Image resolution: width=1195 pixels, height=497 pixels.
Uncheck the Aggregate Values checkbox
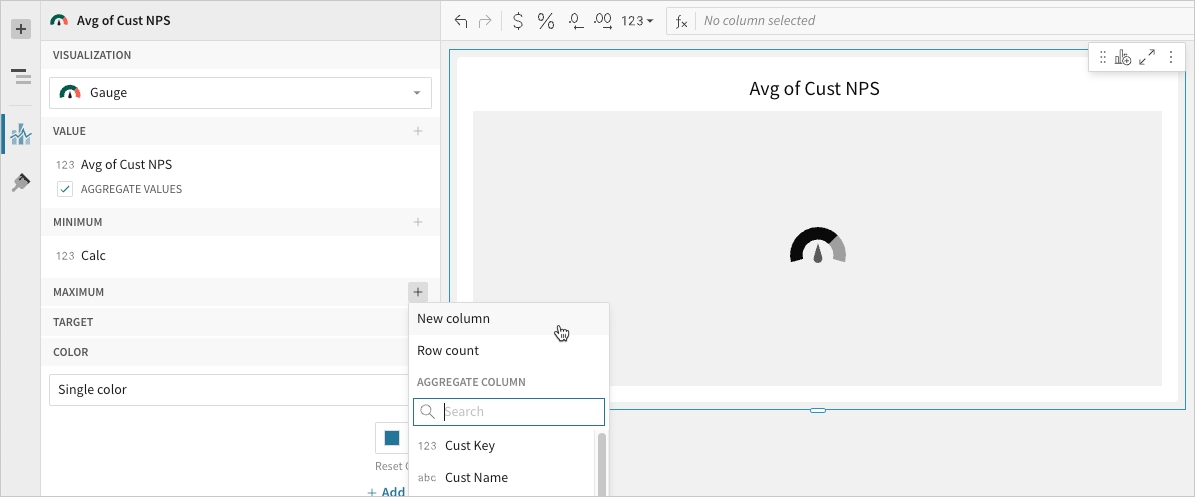[x=65, y=189]
